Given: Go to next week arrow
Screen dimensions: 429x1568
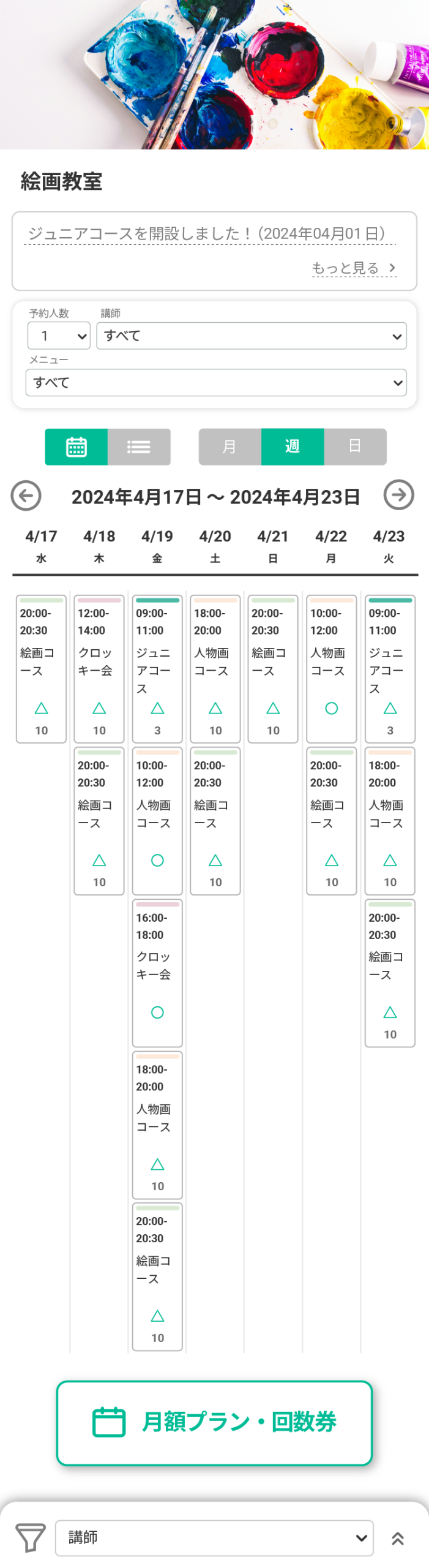Looking at the screenshot, I should (399, 495).
